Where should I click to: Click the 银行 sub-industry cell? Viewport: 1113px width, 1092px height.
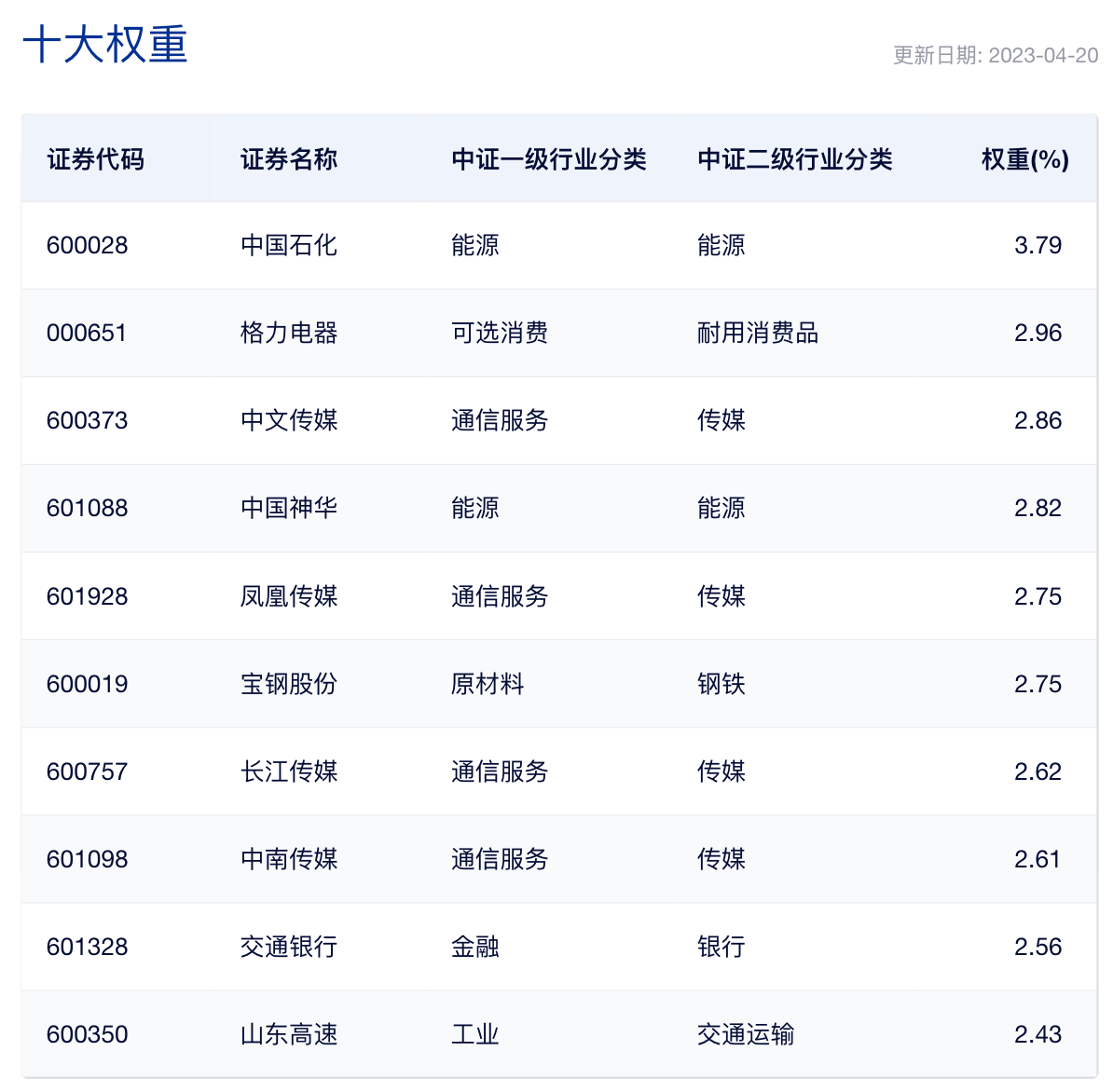pos(721,948)
